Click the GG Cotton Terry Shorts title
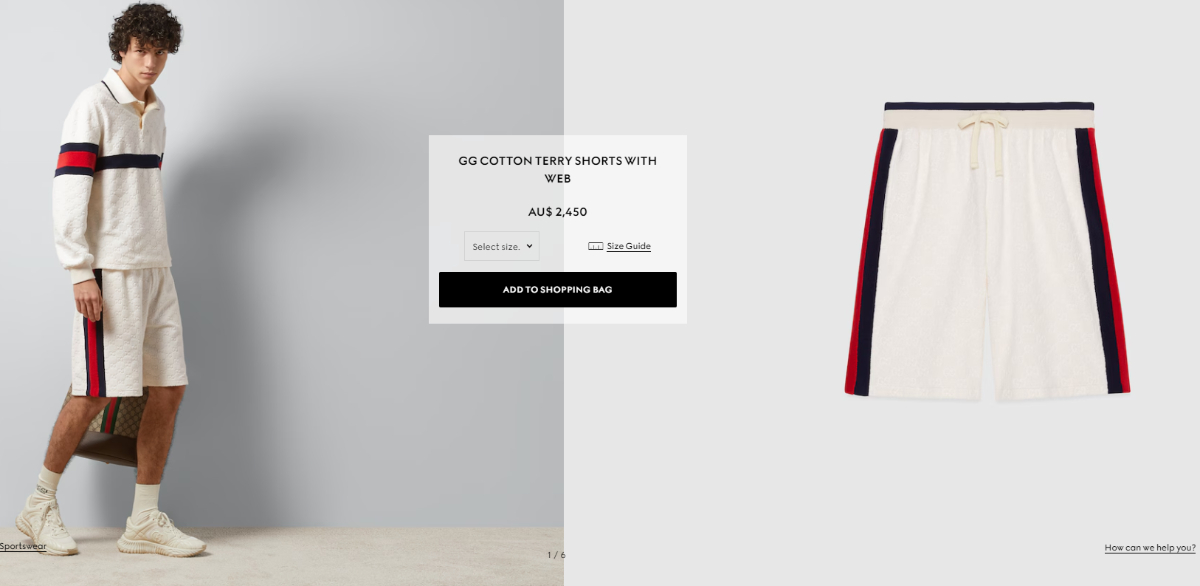 click(558, 169)
